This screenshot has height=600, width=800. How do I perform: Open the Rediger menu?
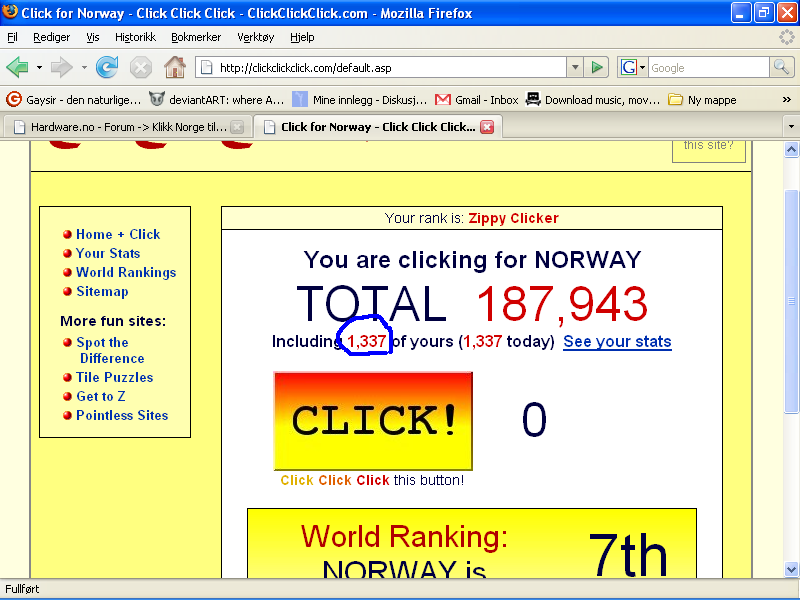(x=52, y=37)
